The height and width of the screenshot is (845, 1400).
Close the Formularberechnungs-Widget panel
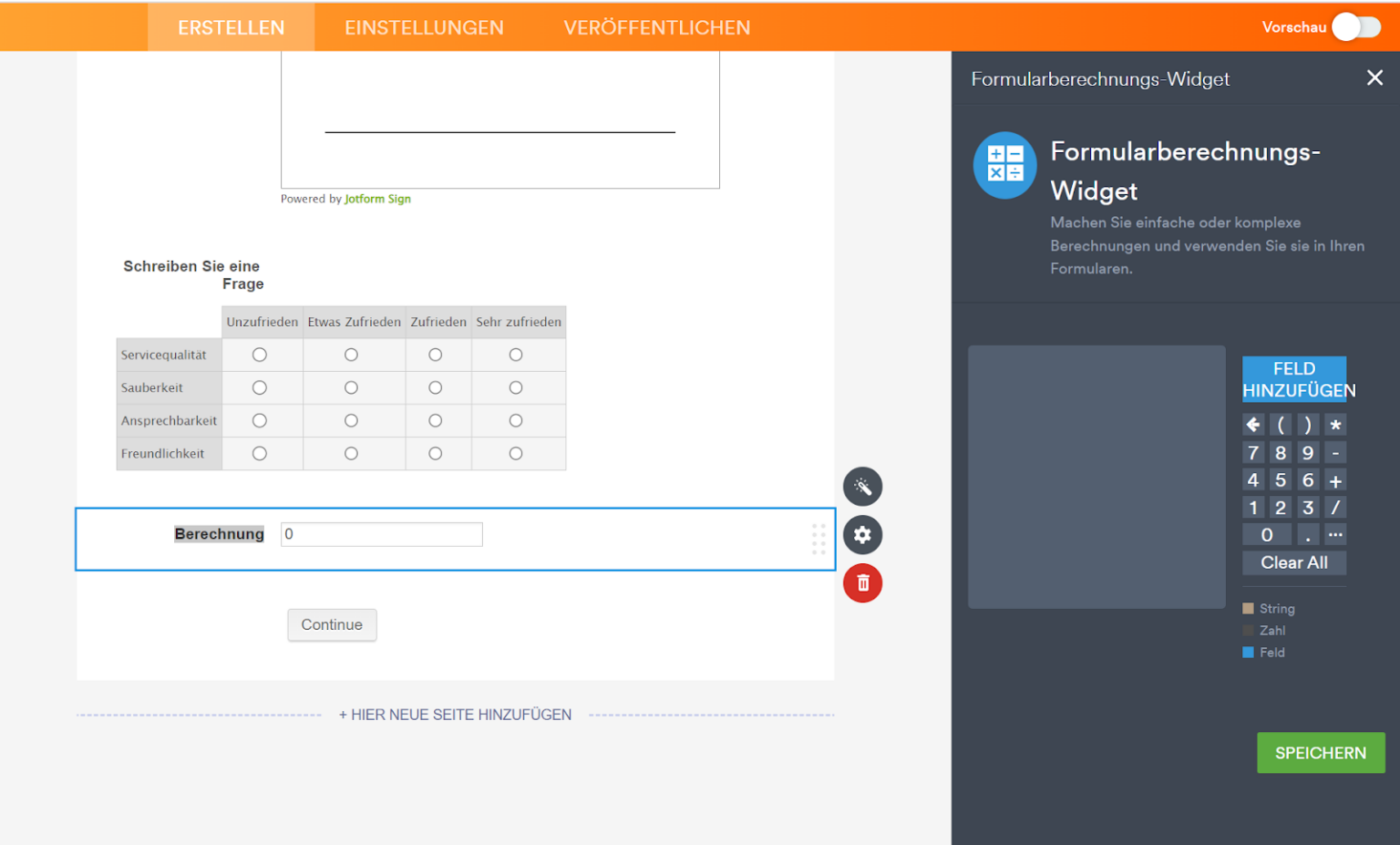pyautogui.click(x=1374, y=77)
